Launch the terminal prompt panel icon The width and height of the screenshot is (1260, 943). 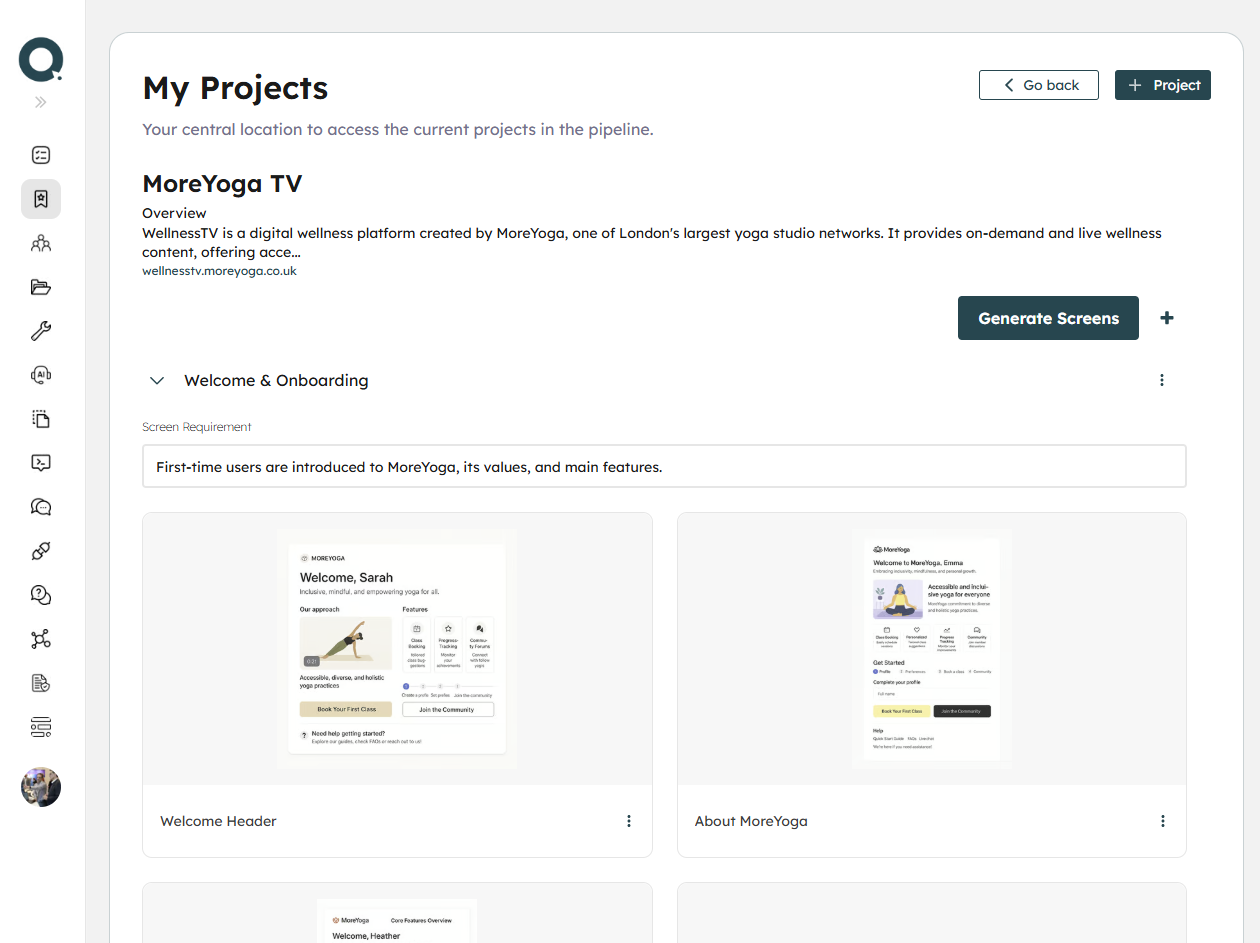pos(40,462)
